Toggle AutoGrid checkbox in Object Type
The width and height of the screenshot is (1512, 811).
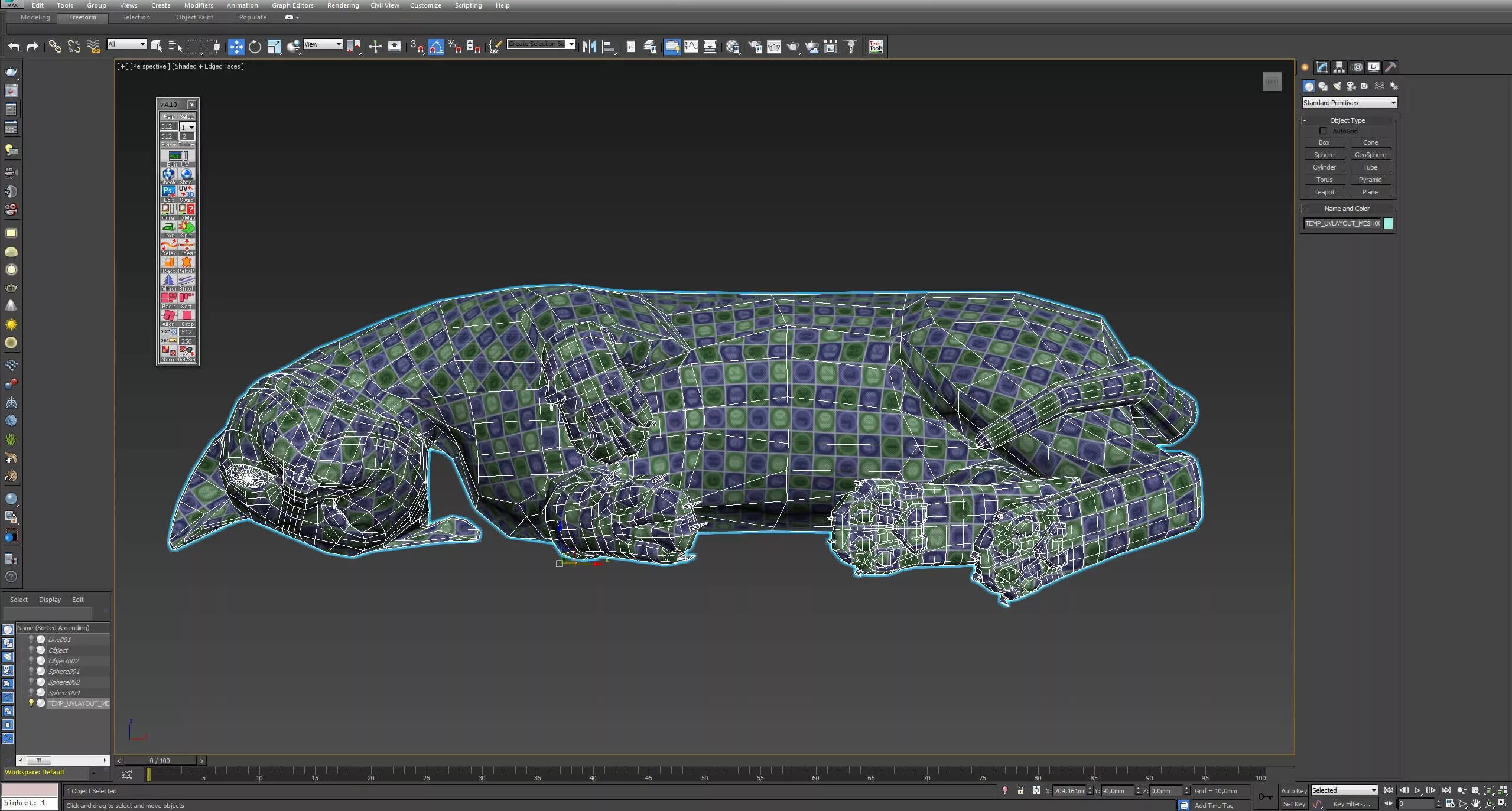click(x=1326, y=131)
